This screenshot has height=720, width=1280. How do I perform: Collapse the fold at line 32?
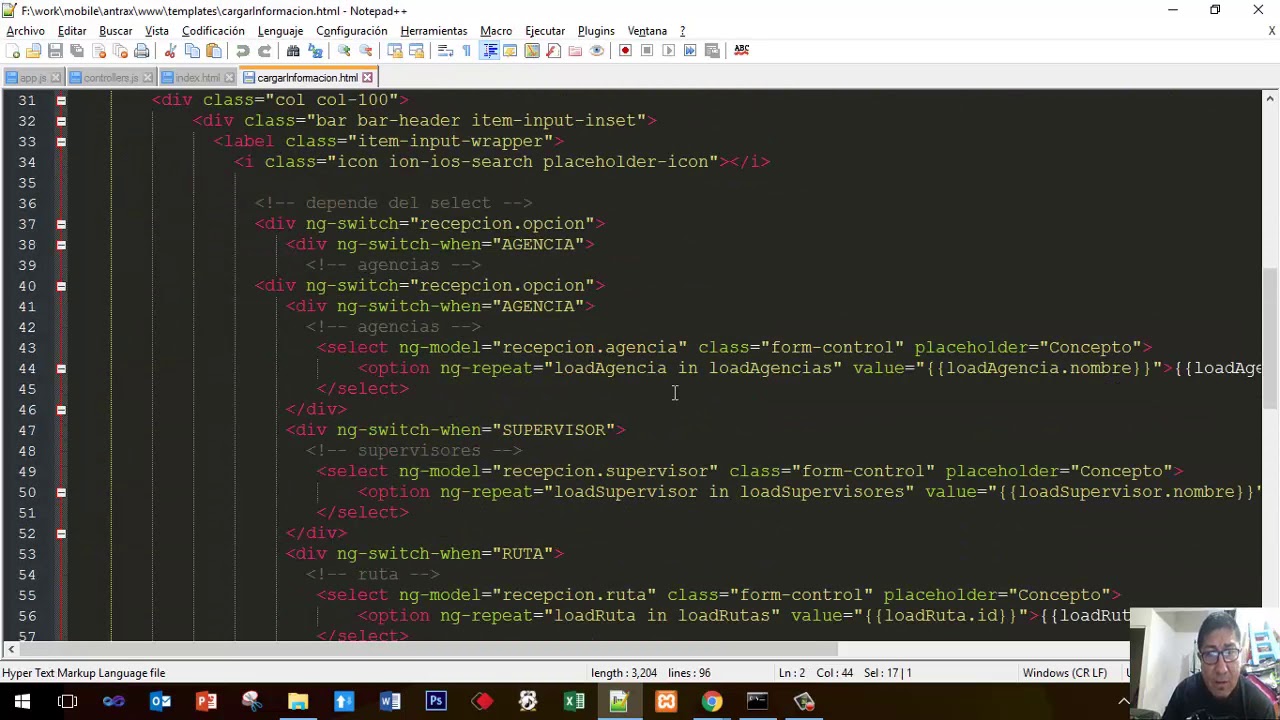coord(61,121)
